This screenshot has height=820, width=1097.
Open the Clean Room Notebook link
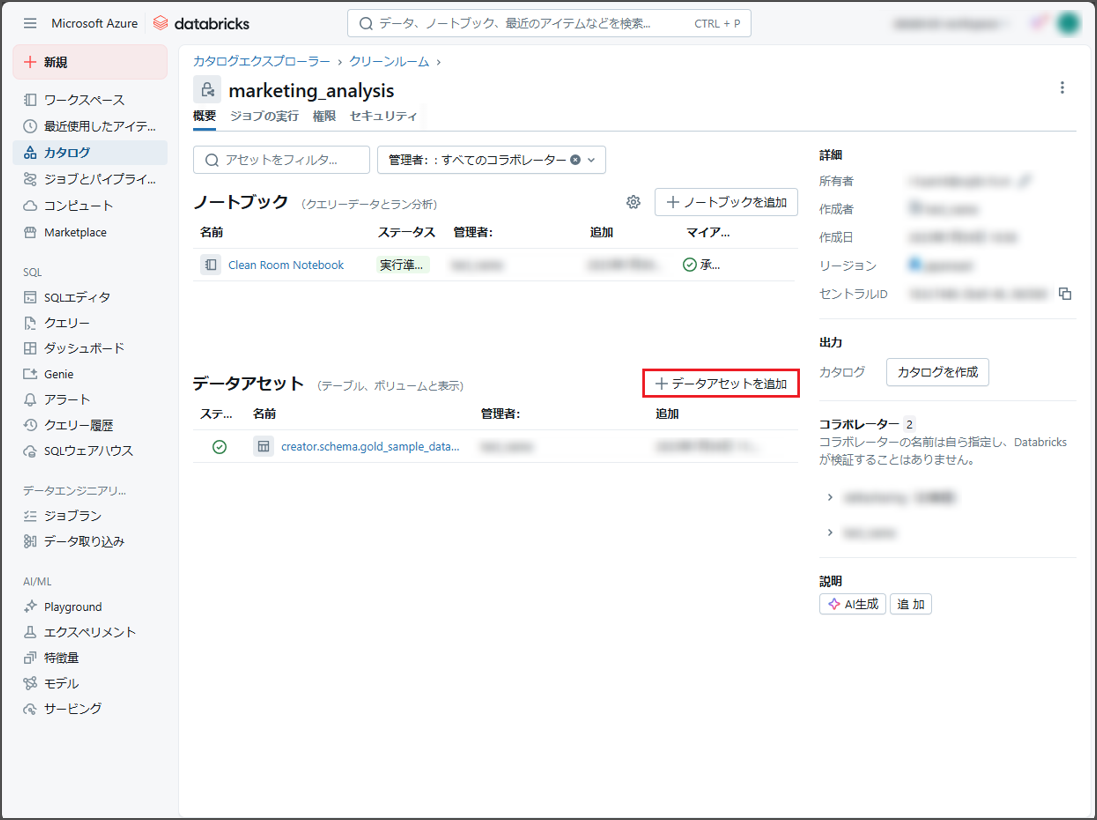click(286, 265)
